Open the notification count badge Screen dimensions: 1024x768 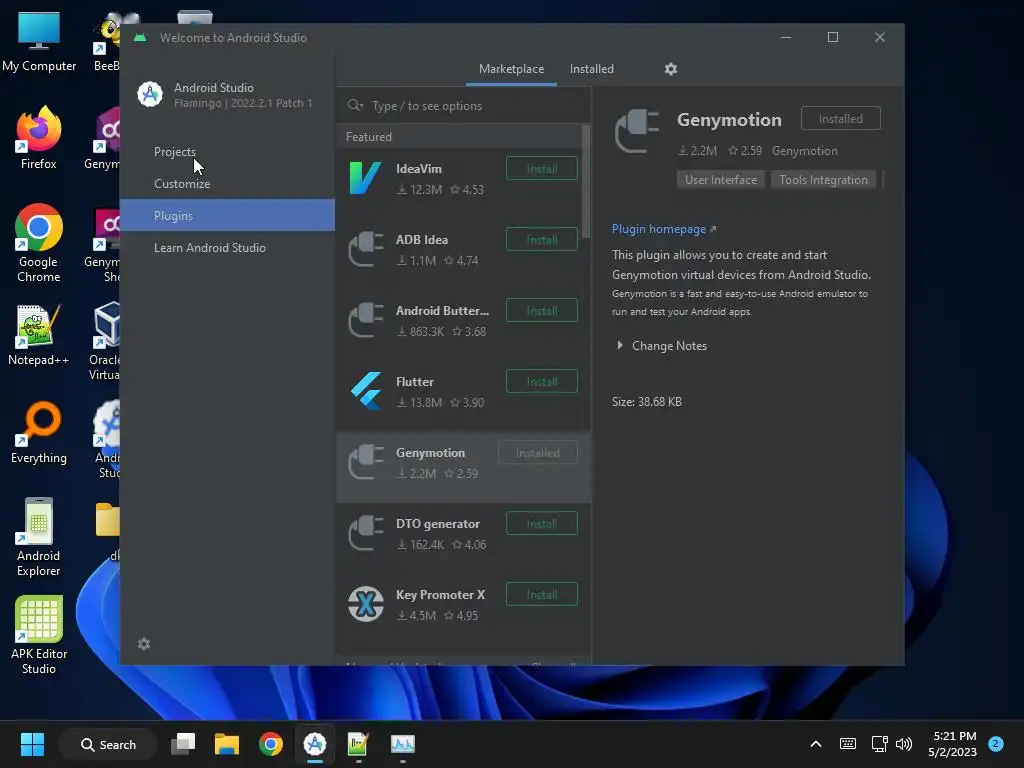(996, 743)
